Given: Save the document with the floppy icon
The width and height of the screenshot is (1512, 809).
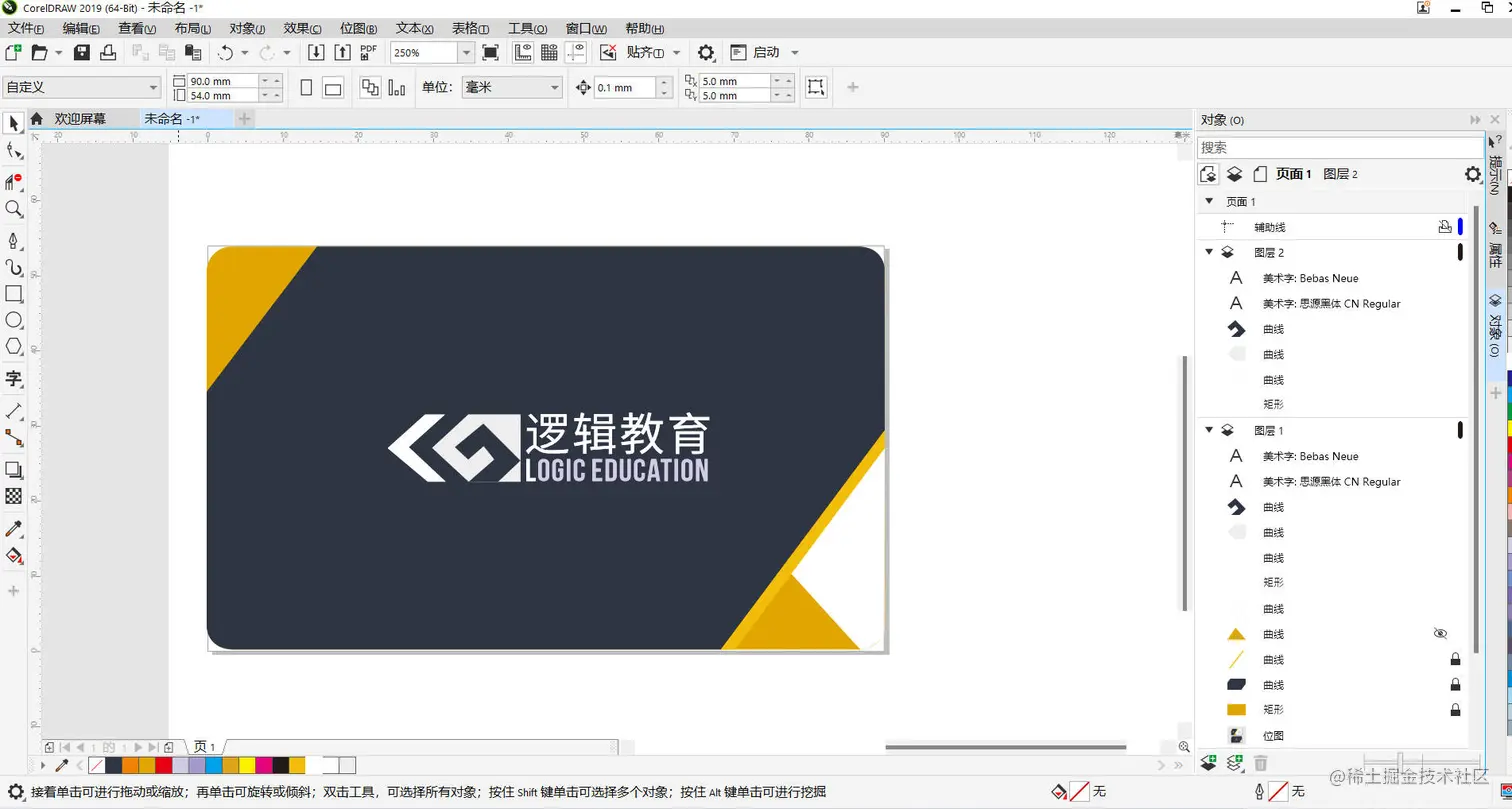Looking at the screenshot, I should (82, 52).
